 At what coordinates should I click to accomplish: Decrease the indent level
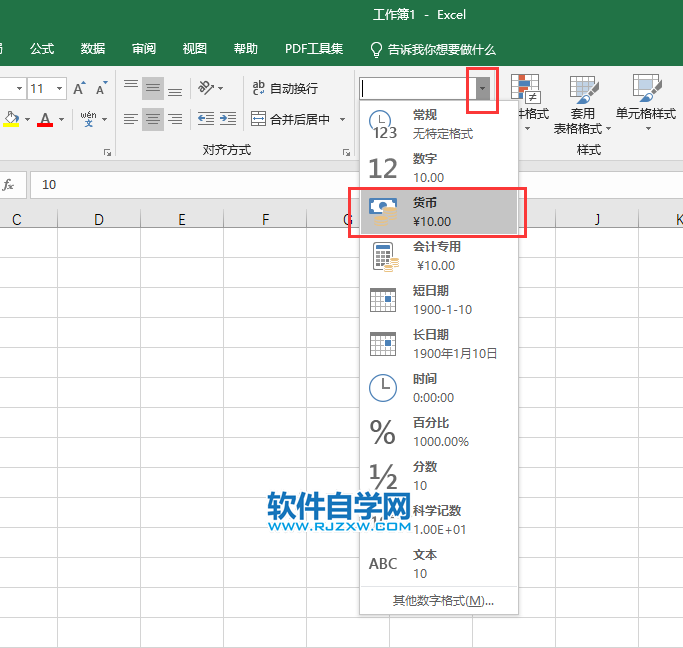(x=205, y=119)
